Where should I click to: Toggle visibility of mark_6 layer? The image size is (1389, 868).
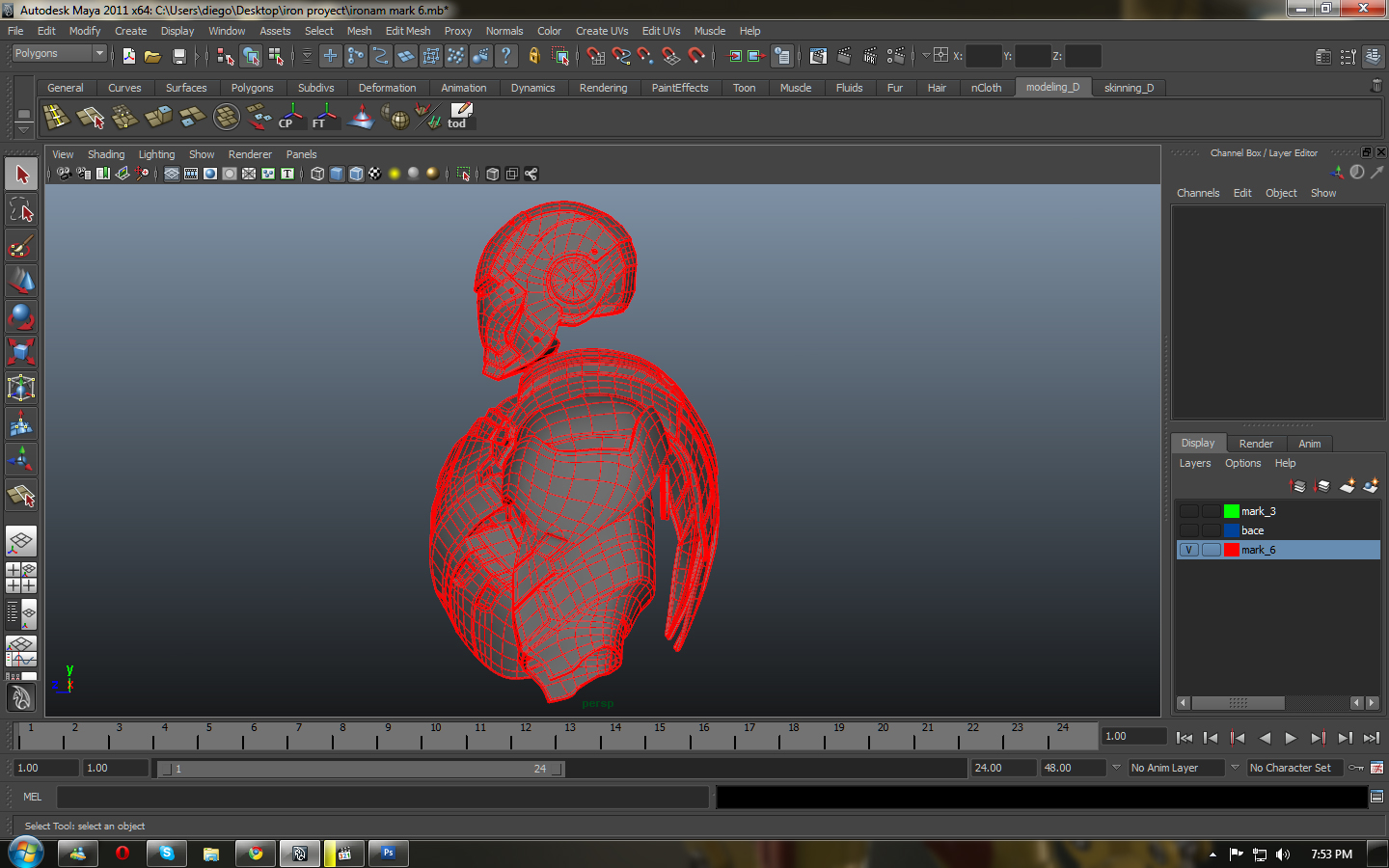point(1188,550)
